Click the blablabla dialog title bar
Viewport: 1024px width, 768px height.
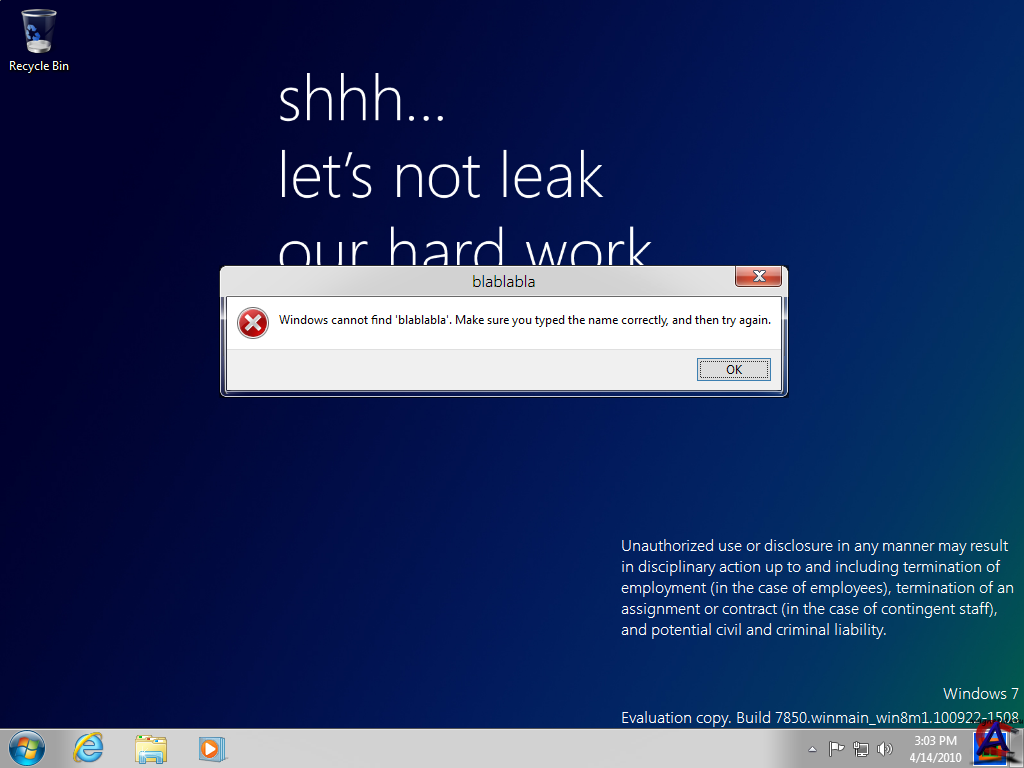point(503,281)
